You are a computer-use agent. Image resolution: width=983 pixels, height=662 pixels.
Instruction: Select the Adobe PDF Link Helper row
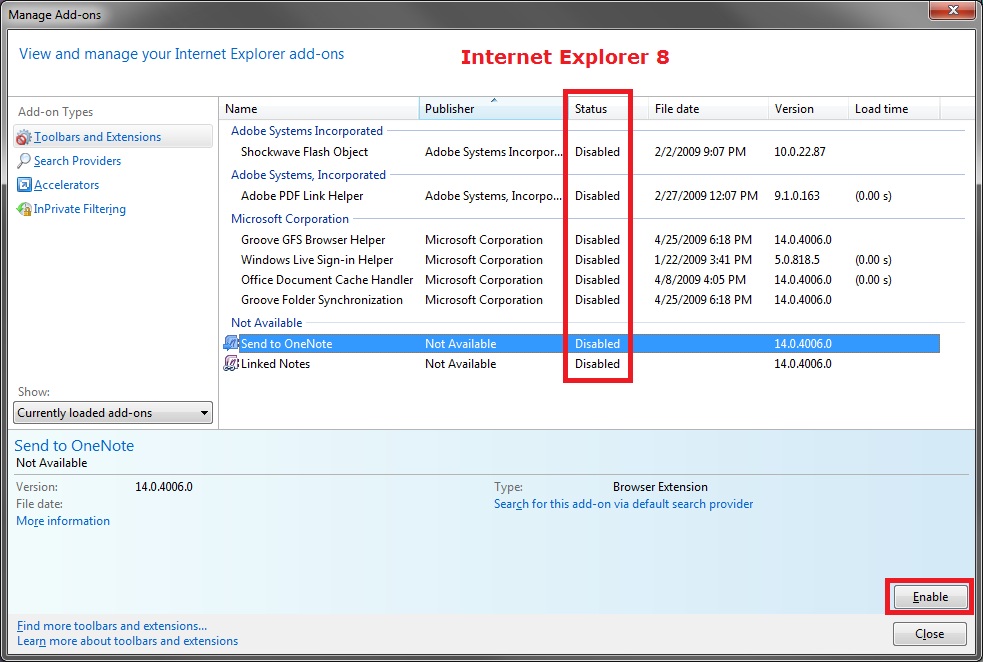coord(581,196)
